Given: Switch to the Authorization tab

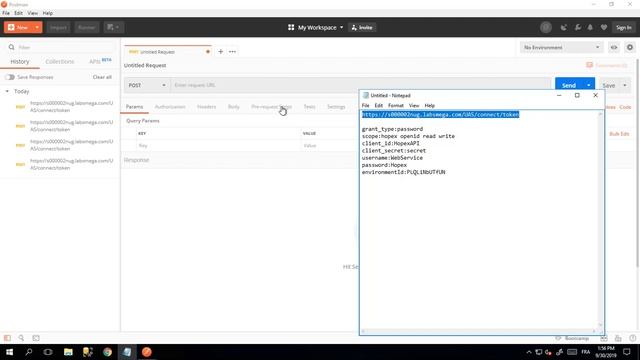Looking at the screenshot, I should 170,107.
